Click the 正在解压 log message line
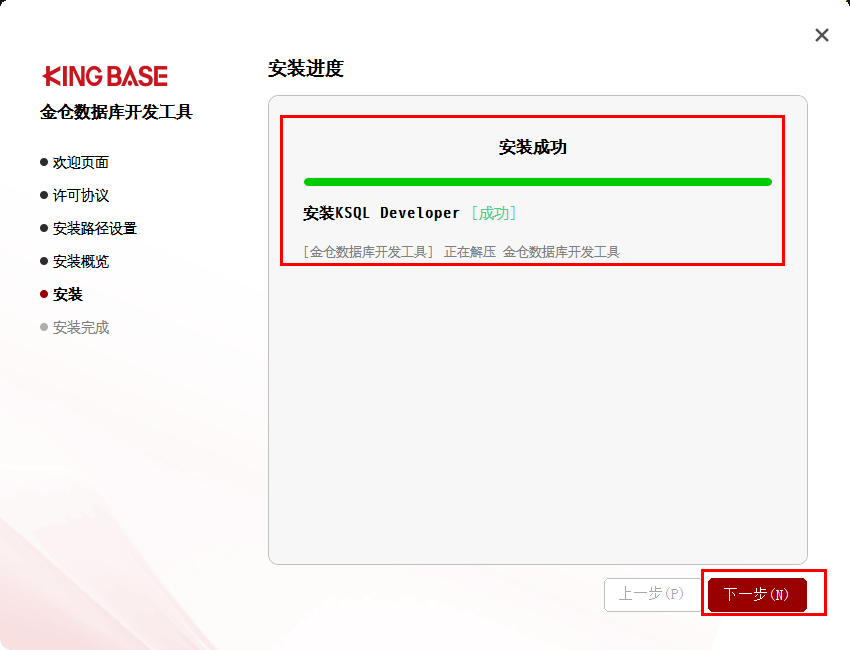The height and width of the screenshot is (650, 850). pyautogui.click(x=461, y=252)
